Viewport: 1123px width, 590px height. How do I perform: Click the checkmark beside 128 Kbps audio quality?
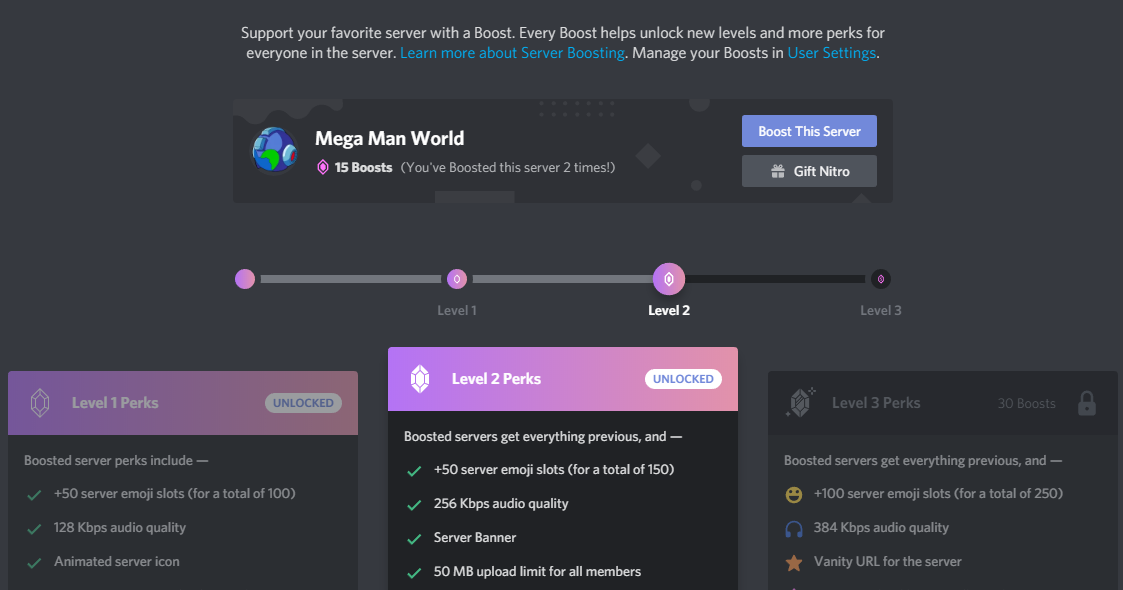[x=34, y=529]
